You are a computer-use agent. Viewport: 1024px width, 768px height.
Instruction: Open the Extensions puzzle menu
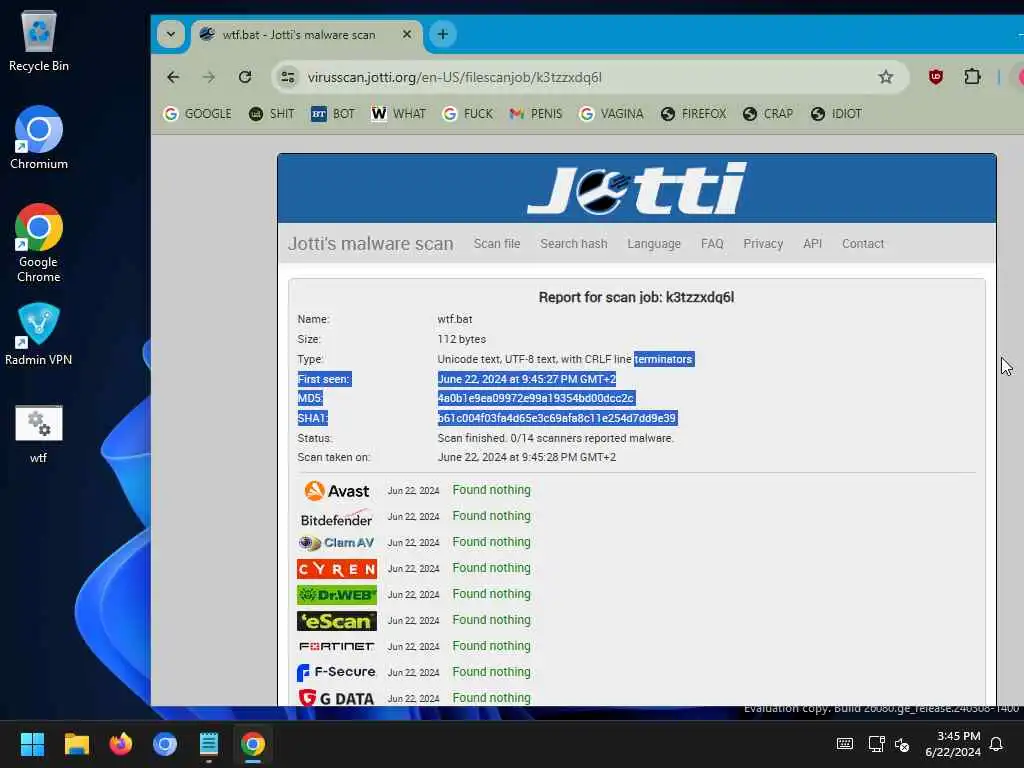coord(972,77)
